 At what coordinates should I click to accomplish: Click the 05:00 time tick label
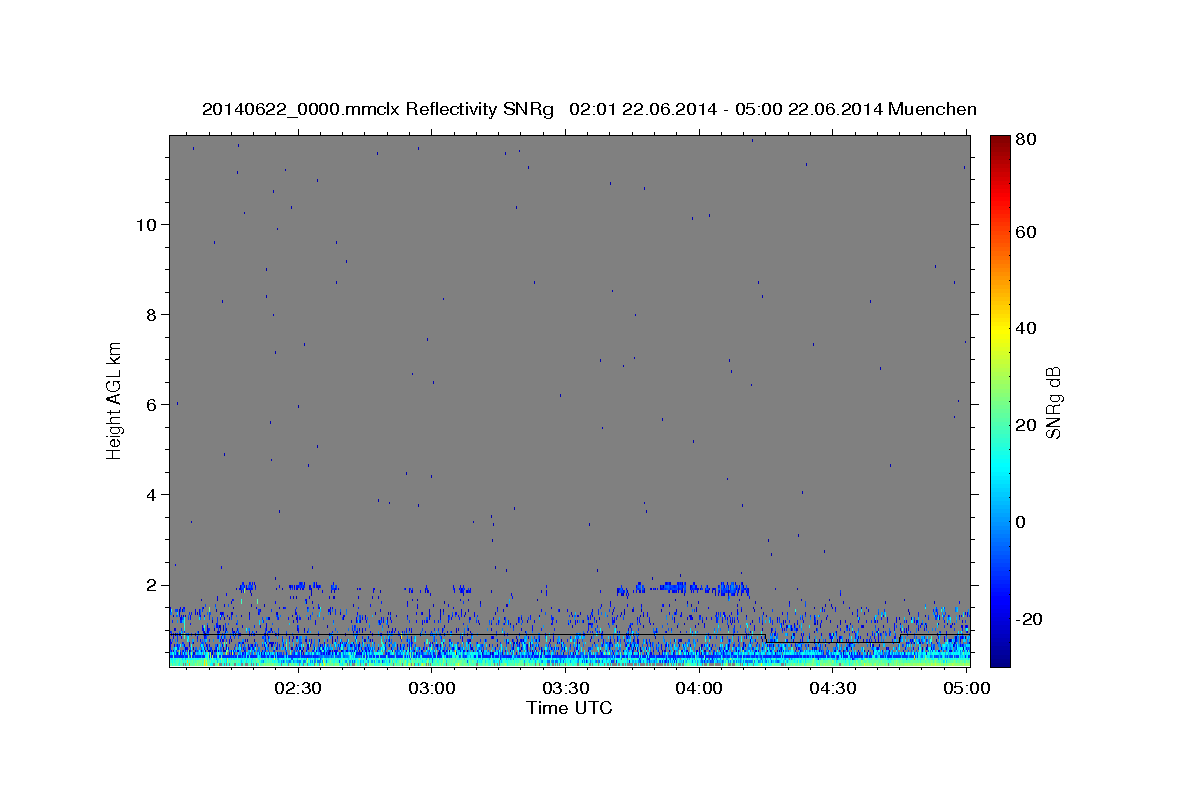966,688
